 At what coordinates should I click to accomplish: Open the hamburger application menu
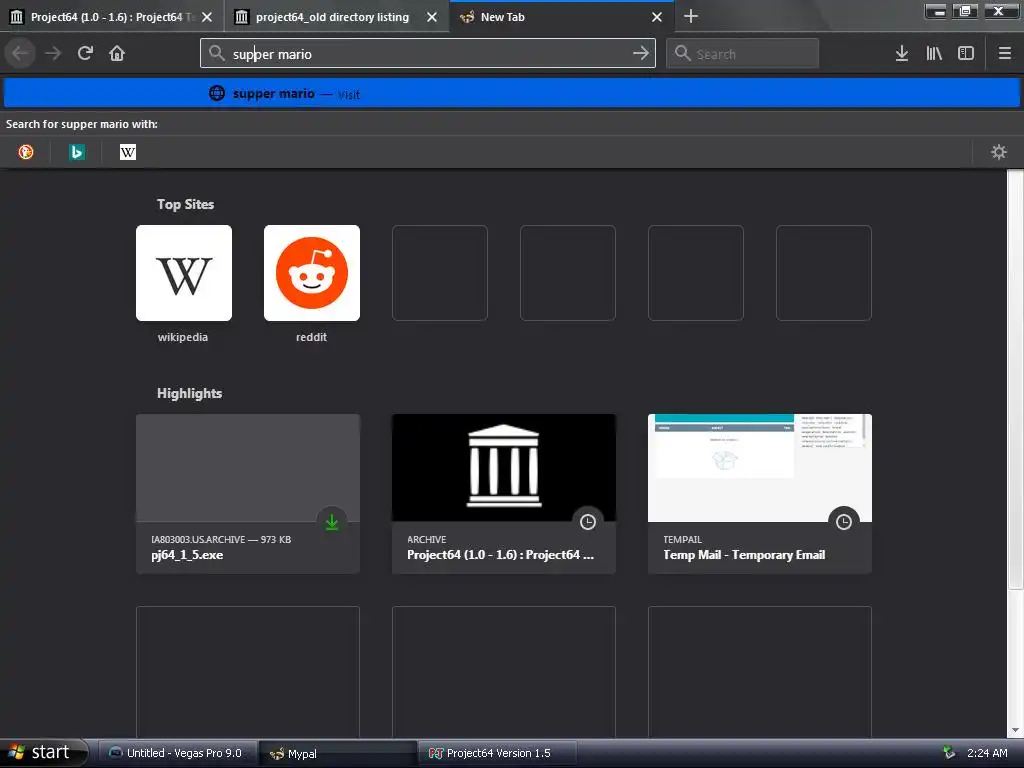[1004, 54]
